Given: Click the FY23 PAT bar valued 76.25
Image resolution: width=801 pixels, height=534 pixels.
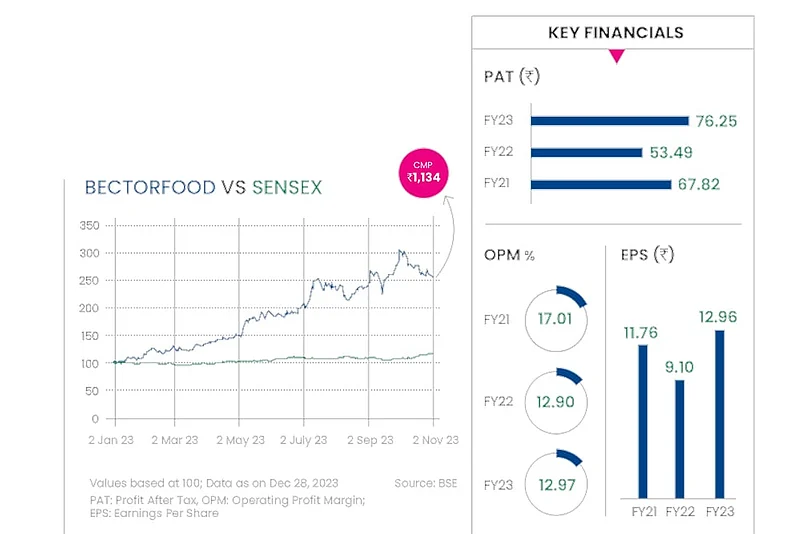Looking at the screenshot, I should click(609, 120).
